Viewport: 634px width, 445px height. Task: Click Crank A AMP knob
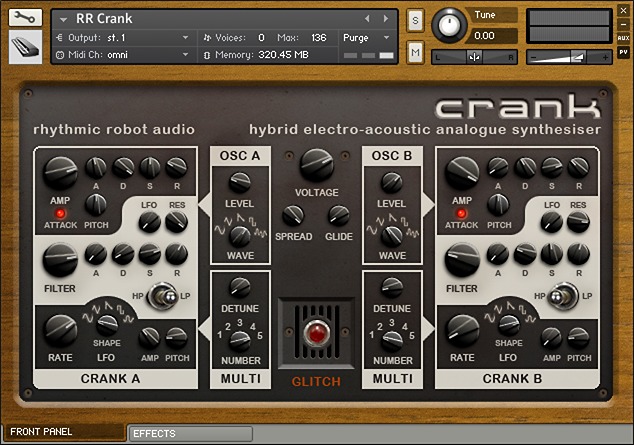point(60,173)
